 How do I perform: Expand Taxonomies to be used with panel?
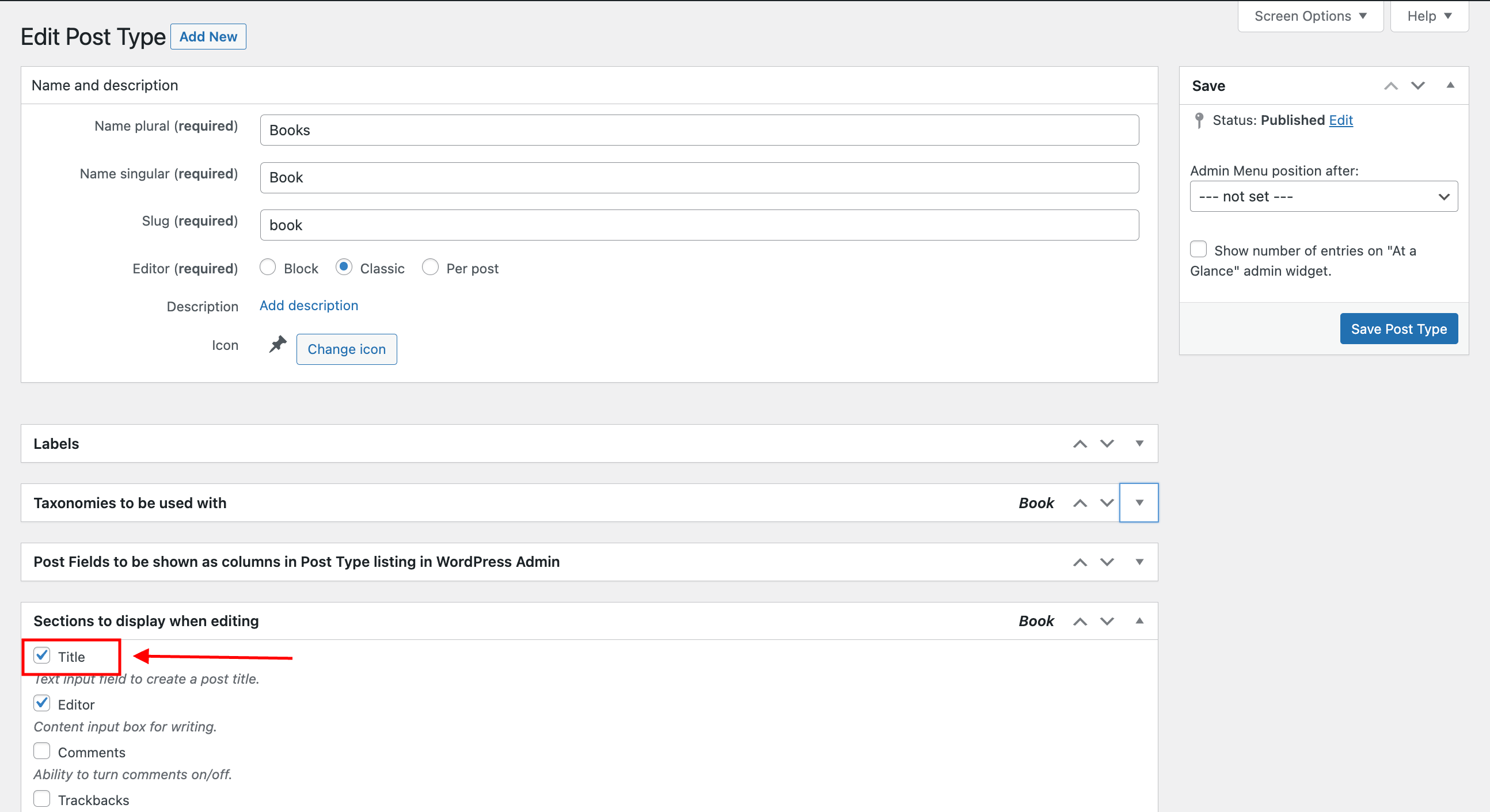(1139, 502)
